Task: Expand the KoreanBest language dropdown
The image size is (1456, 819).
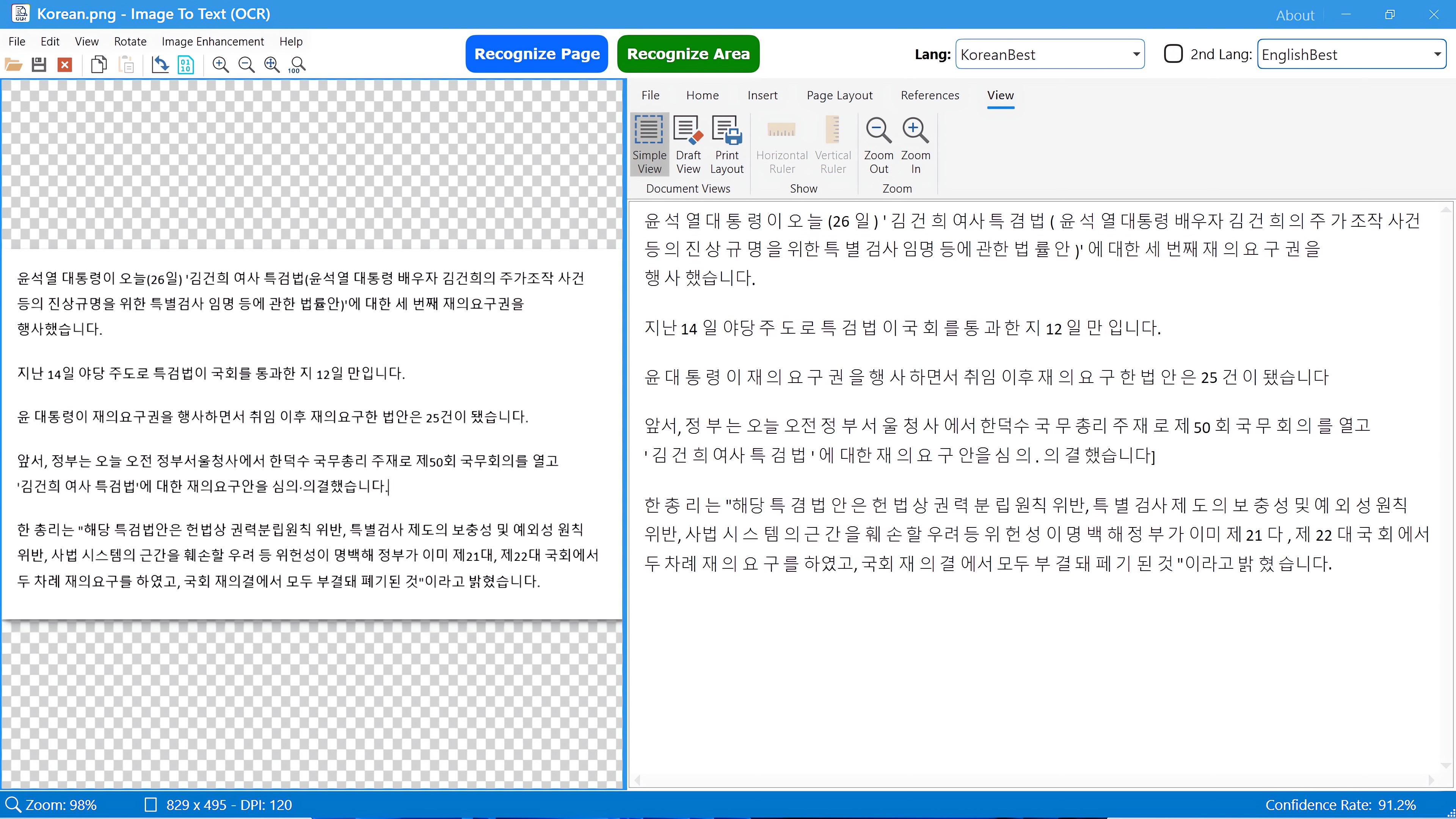Action: pos(1136,54)
